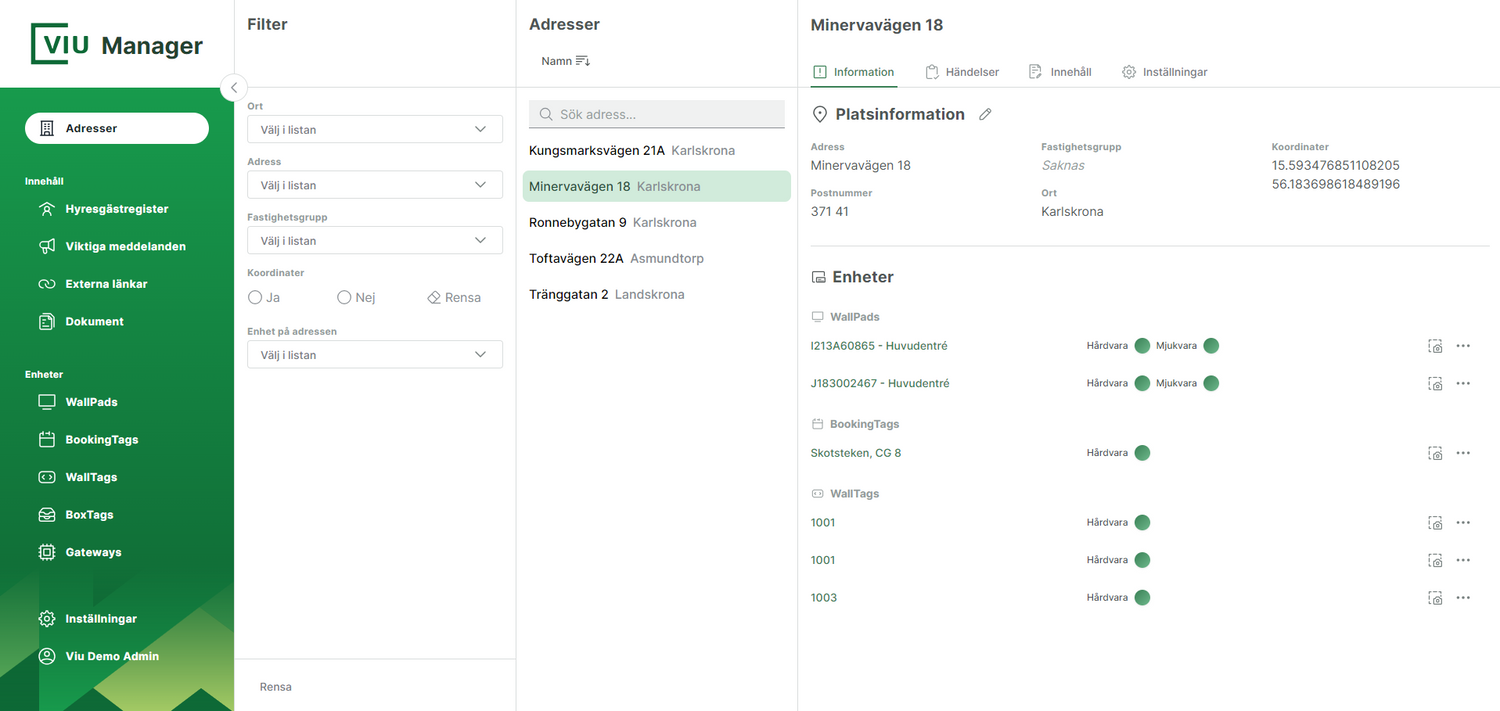1500x711 pixels.
Task: Click the Namn sort order icon
Action: (583, 61)
